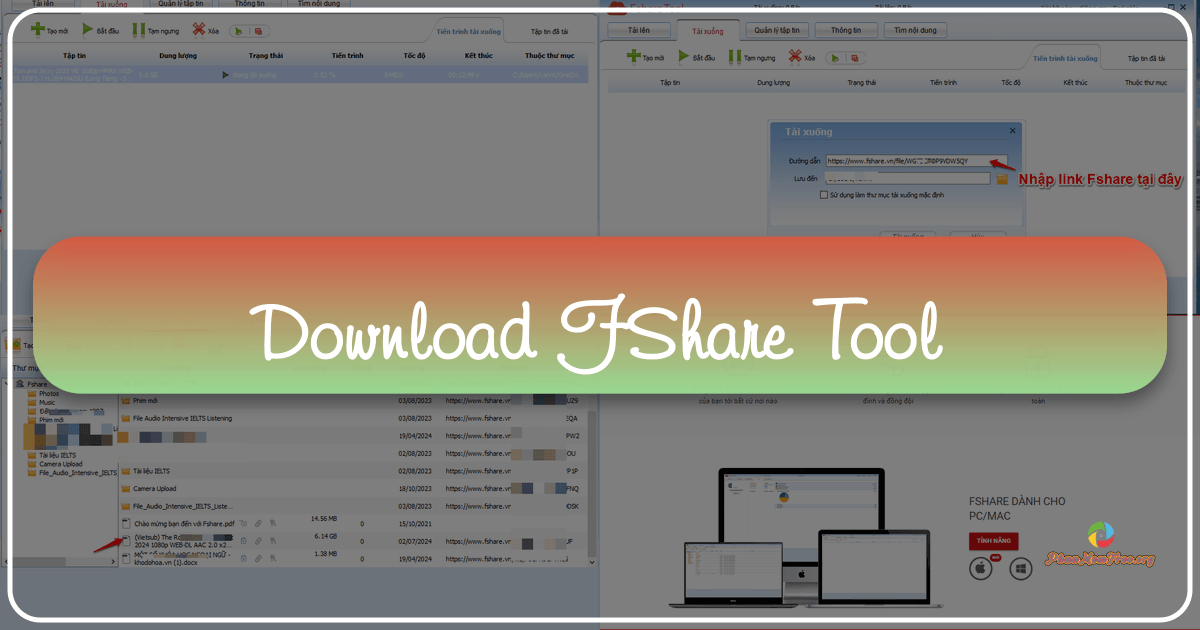Select the Bắt đầu play icon
The height and width of the screenshot is (630, 1200).
tap(88, 29)
